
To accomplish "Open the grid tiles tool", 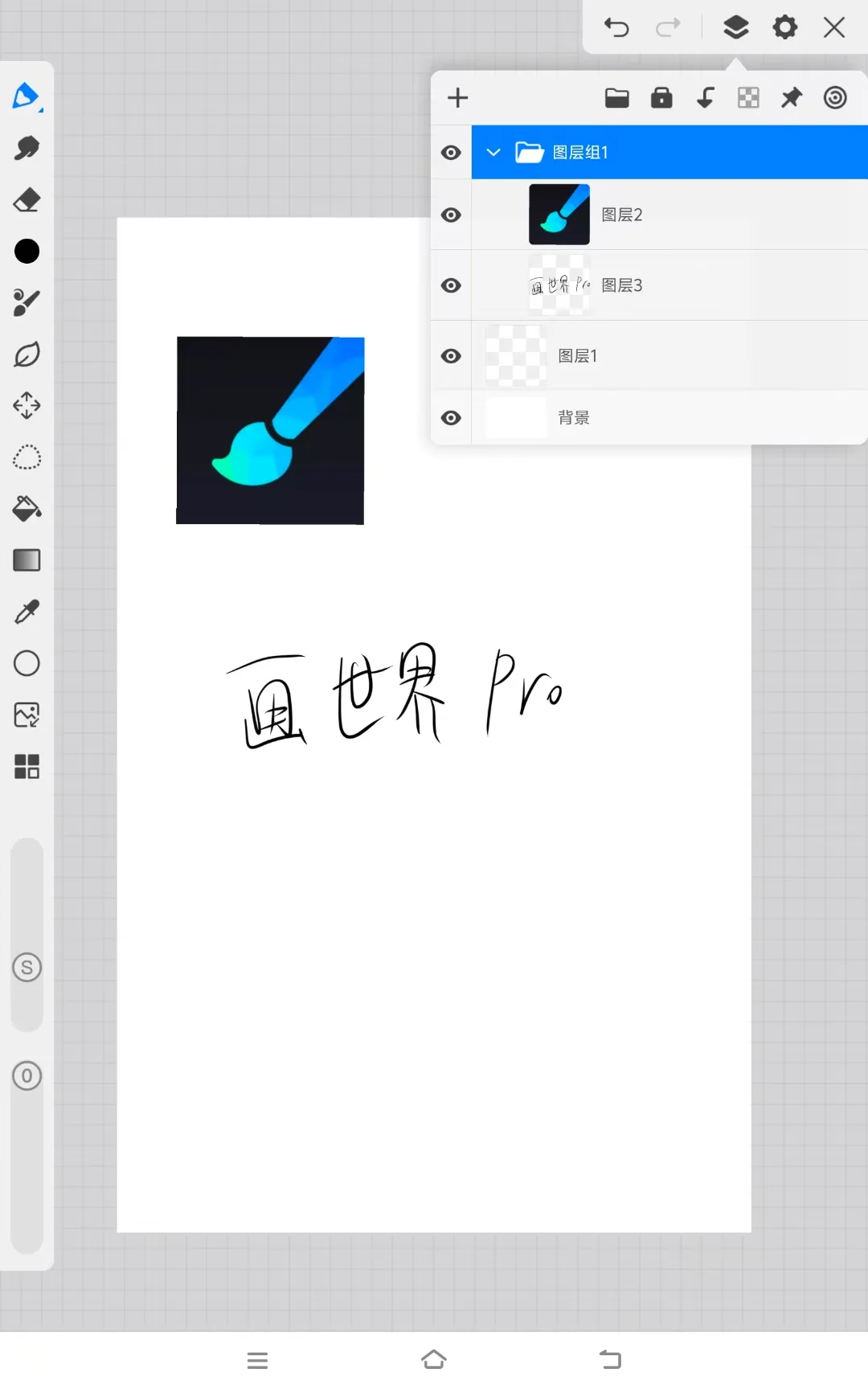I will click(27, 766).
